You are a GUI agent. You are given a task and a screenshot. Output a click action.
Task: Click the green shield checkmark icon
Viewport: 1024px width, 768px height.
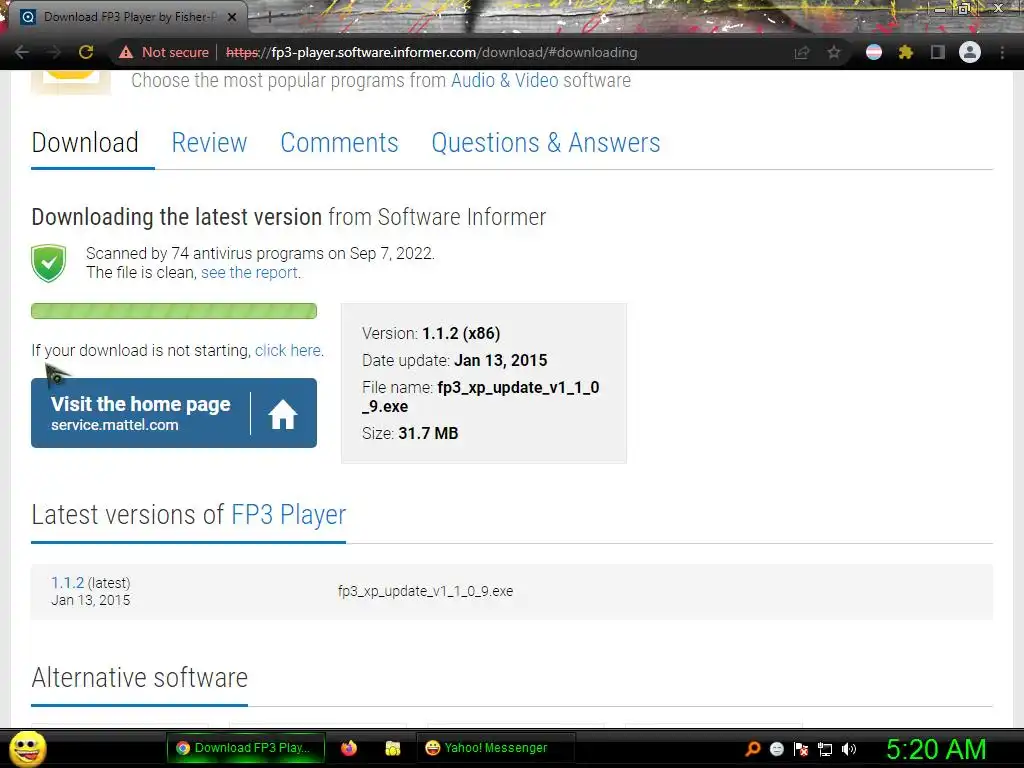point(49,263)
